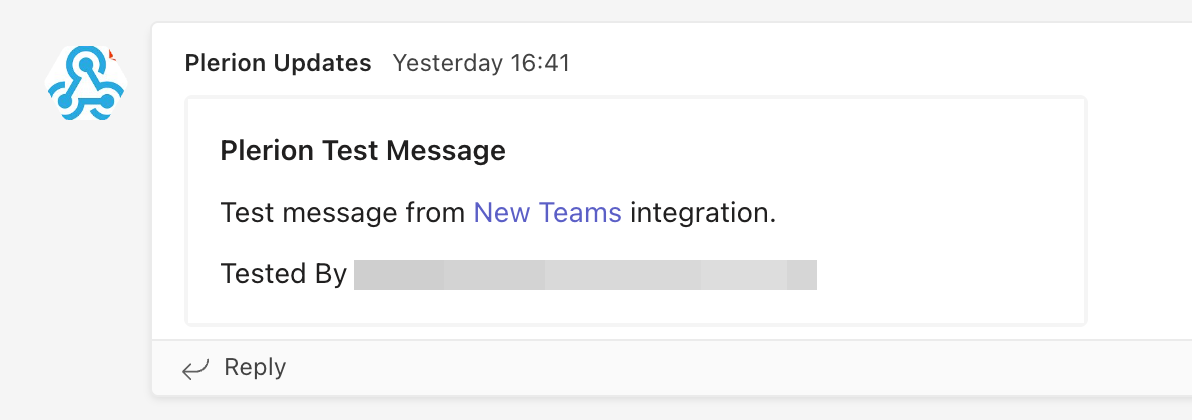This screenshot has height=420, width=1192.
Task: Click the Yesterday 16:41 timestamp
Action: [x=480, y=63]
